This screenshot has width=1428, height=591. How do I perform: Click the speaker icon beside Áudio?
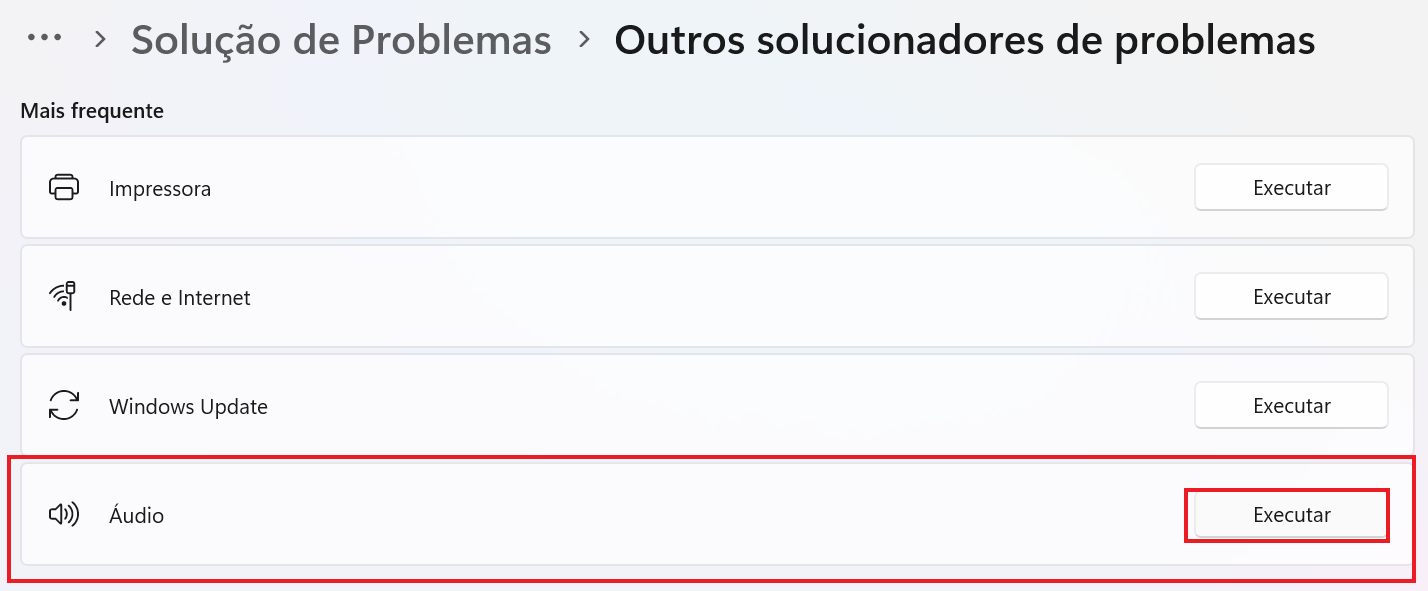click(x=64, y=515)
